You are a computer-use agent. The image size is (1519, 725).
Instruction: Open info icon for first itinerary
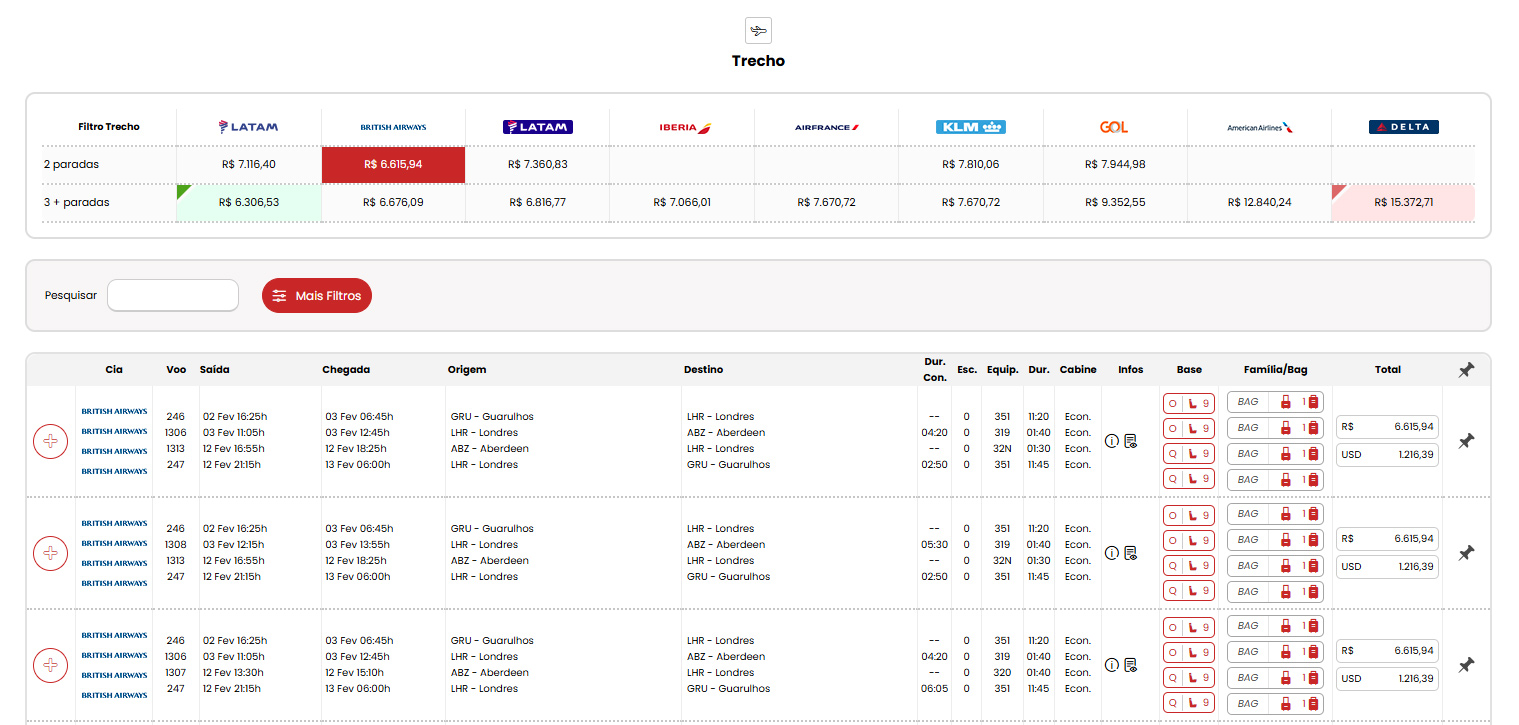1111,441
